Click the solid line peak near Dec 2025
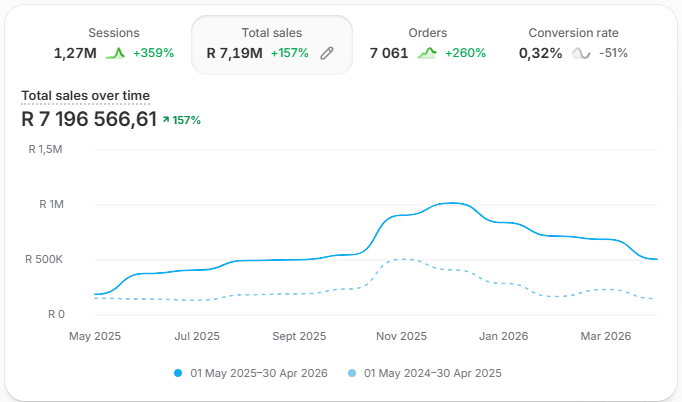Screen dimensions: 682x402 (453, 203)
